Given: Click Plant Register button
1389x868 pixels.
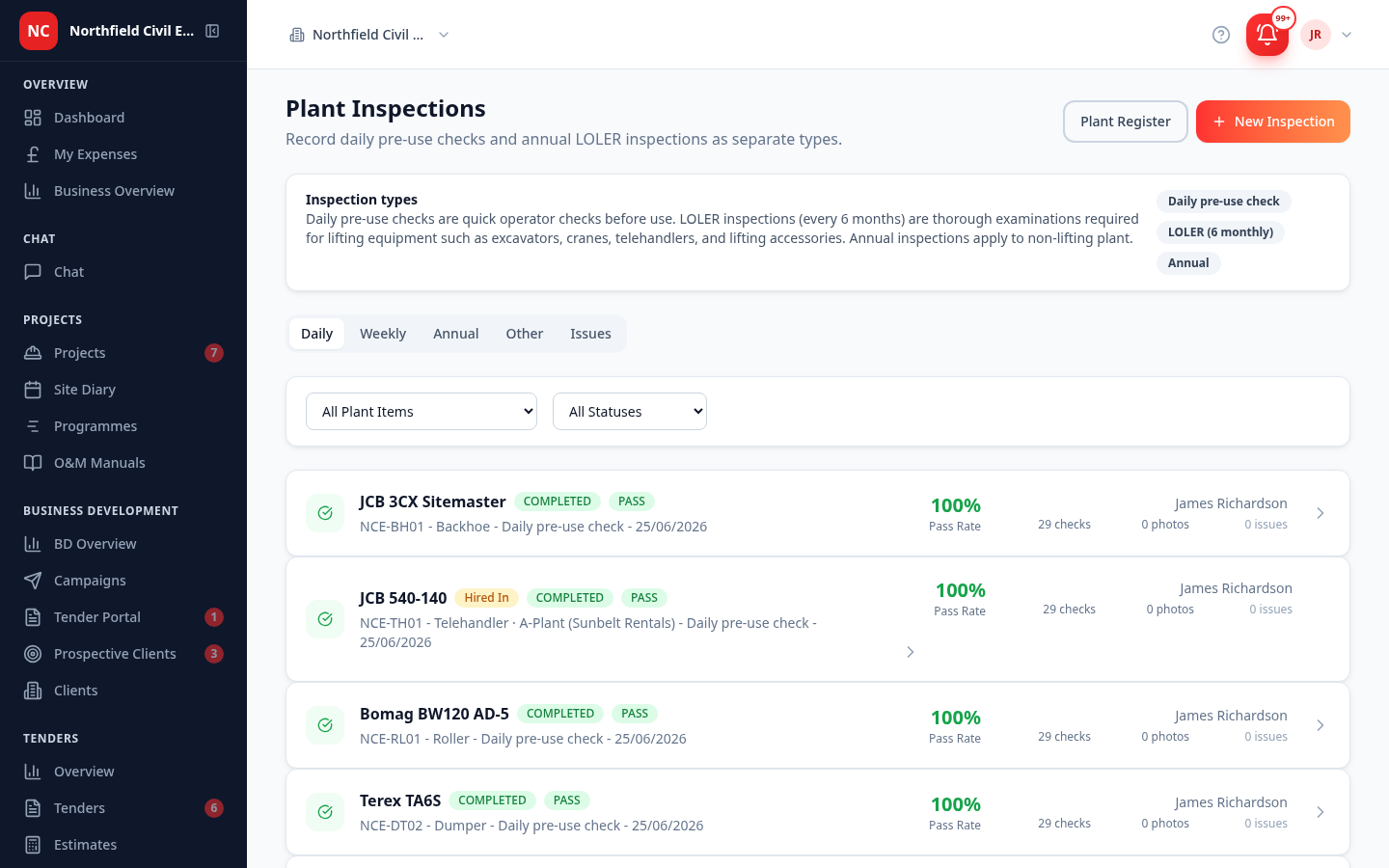Looking at the screenshot, I should click(x=1126, y=122).
